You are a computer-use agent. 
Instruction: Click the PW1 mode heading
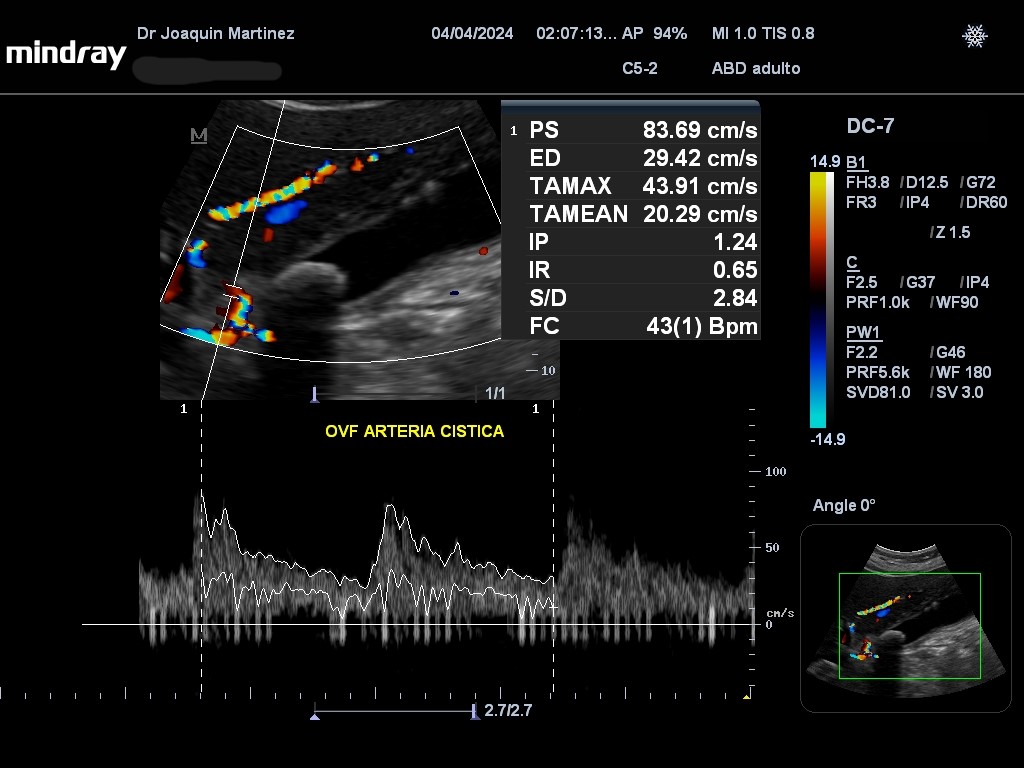pos(863,332)
